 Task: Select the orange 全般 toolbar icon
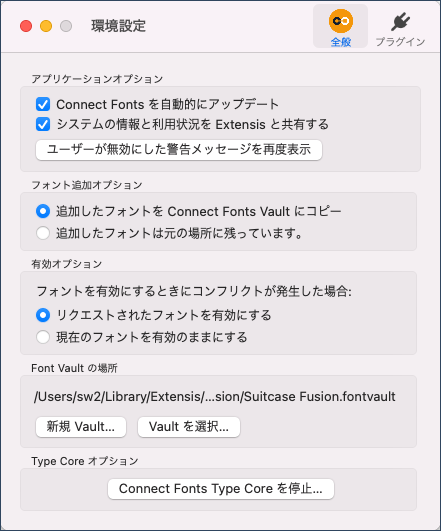point(340,21)
